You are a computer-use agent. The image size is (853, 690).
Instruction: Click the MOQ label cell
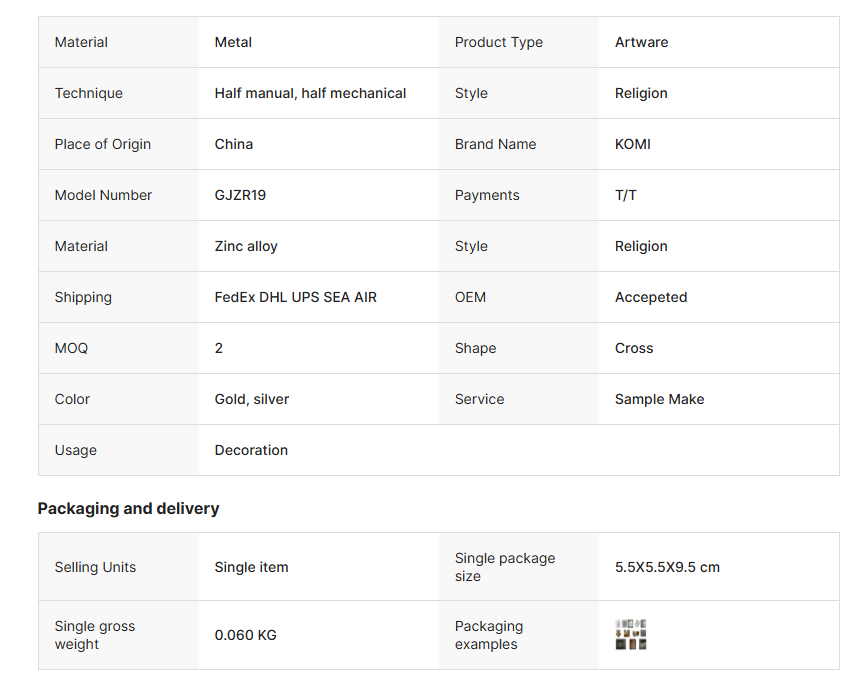(x=71, y=348)
